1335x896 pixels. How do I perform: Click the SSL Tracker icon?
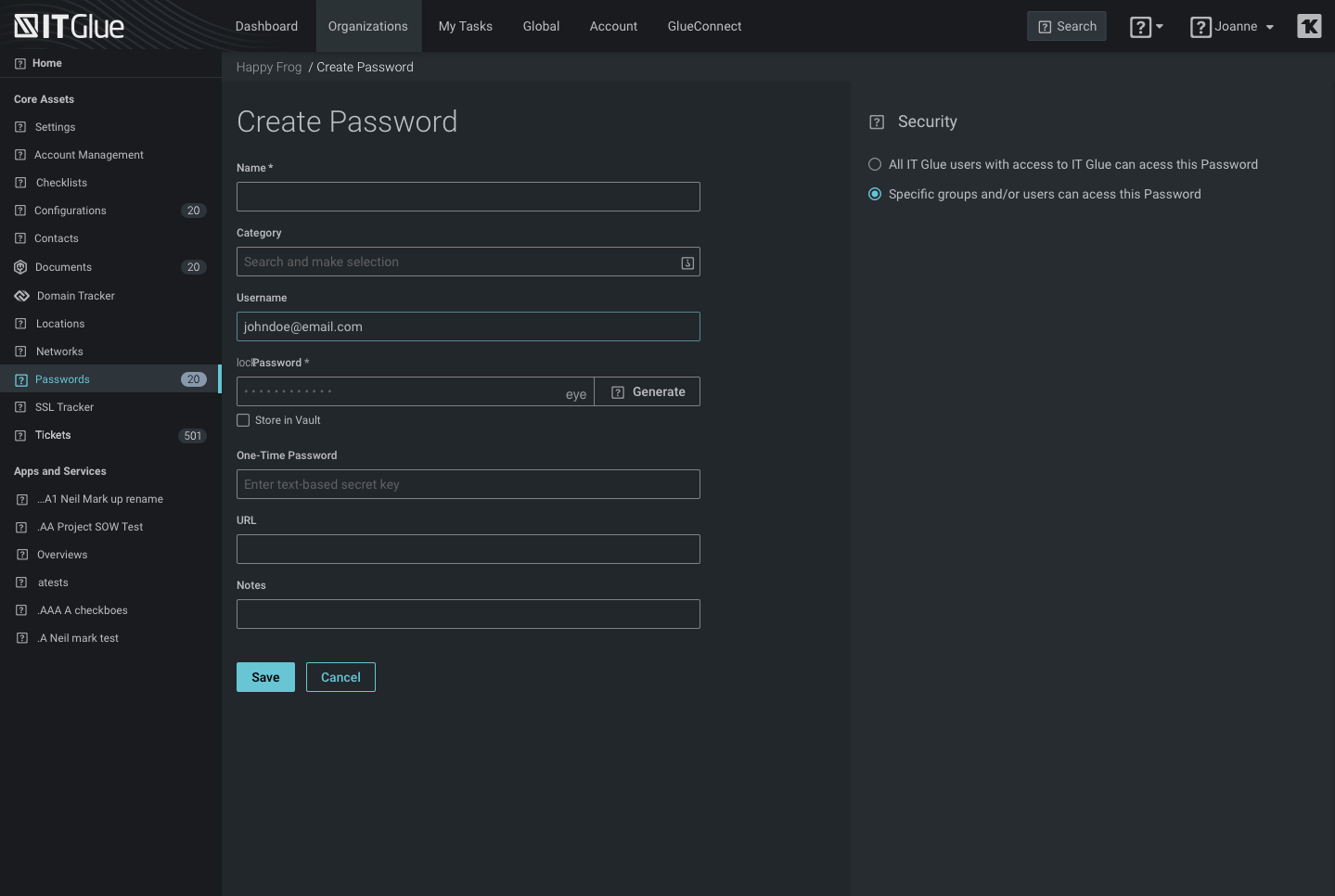tap(20, 407)
